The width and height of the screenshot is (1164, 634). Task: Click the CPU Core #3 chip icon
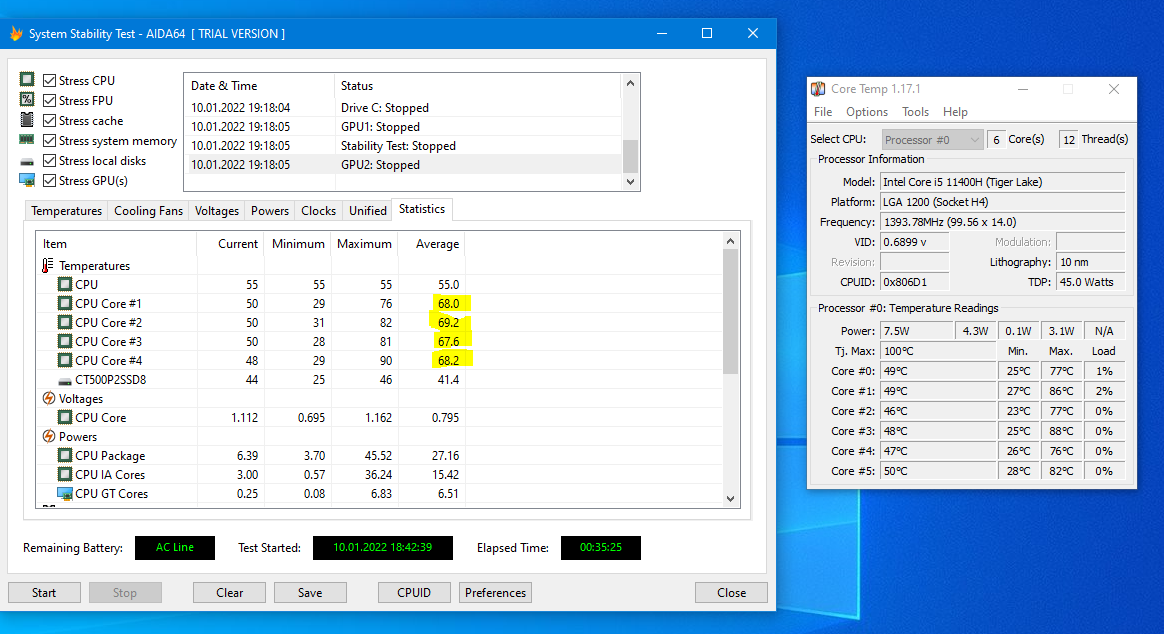click(x=65, y=341)
